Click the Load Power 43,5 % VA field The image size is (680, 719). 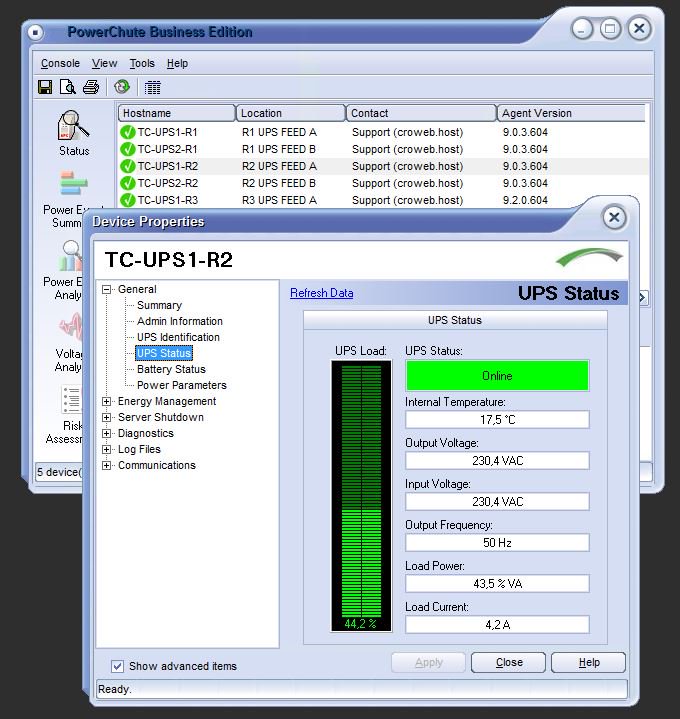click(x=497, y=584)
